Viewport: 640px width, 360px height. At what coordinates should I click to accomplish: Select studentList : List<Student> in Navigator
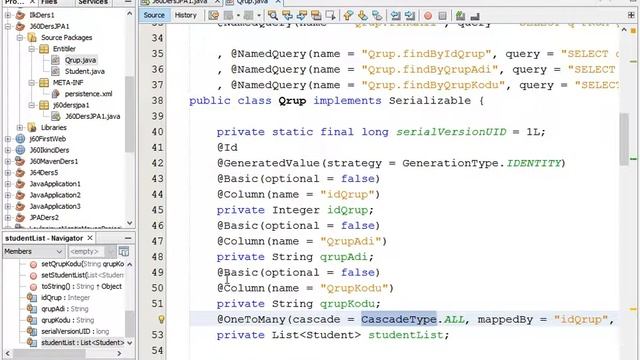point(82,343)
